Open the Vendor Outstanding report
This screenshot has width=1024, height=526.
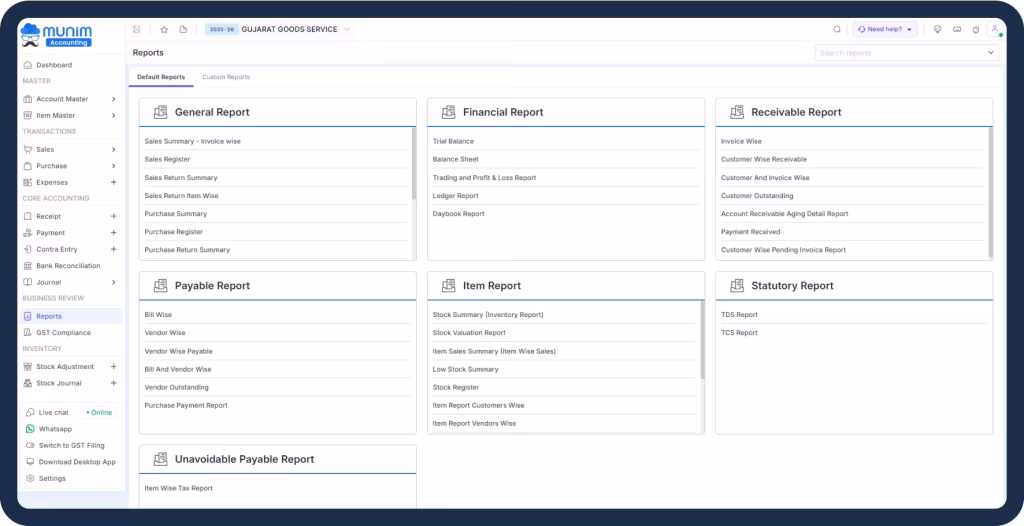176,387
